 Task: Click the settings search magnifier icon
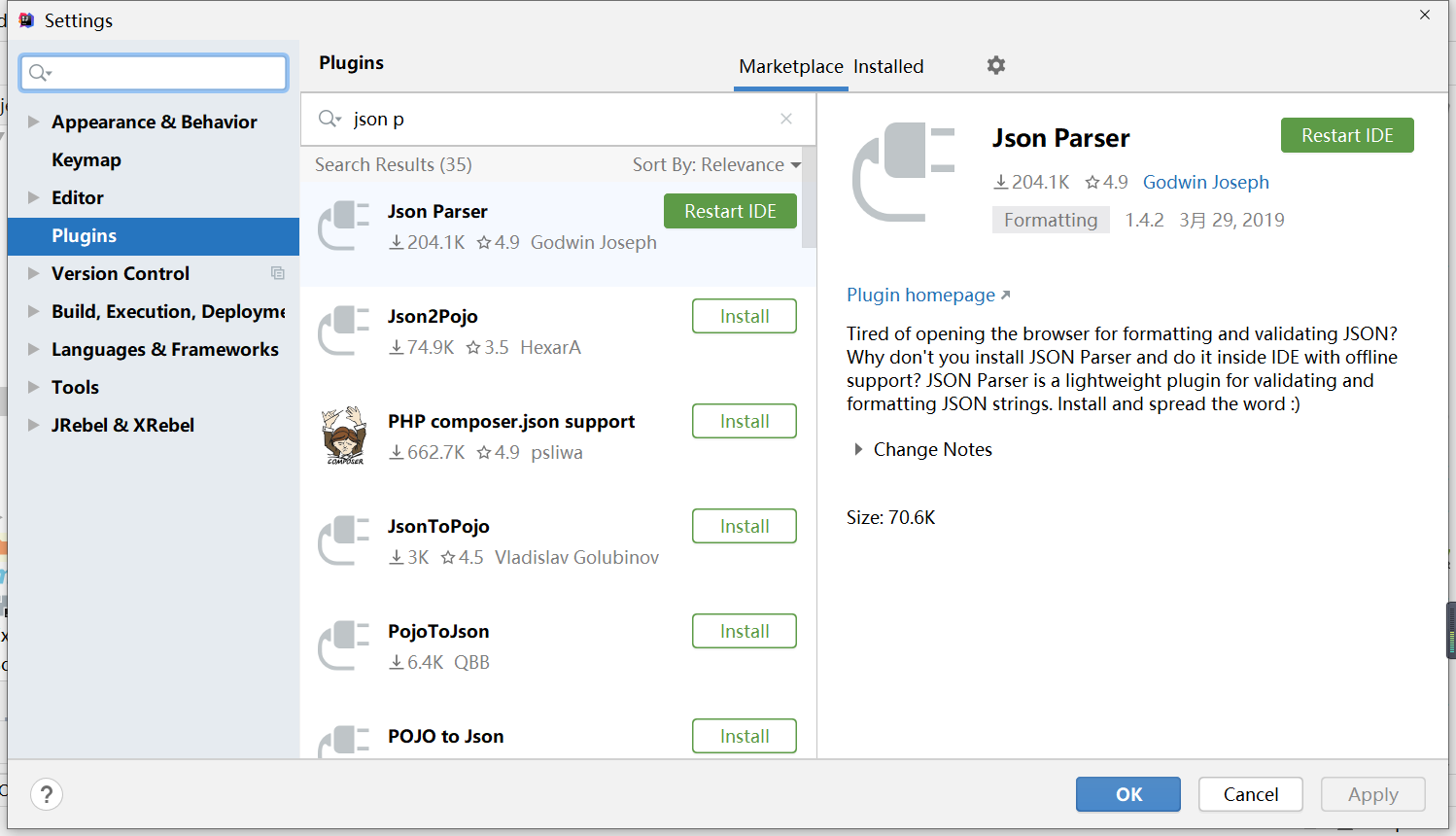[39, 73]
